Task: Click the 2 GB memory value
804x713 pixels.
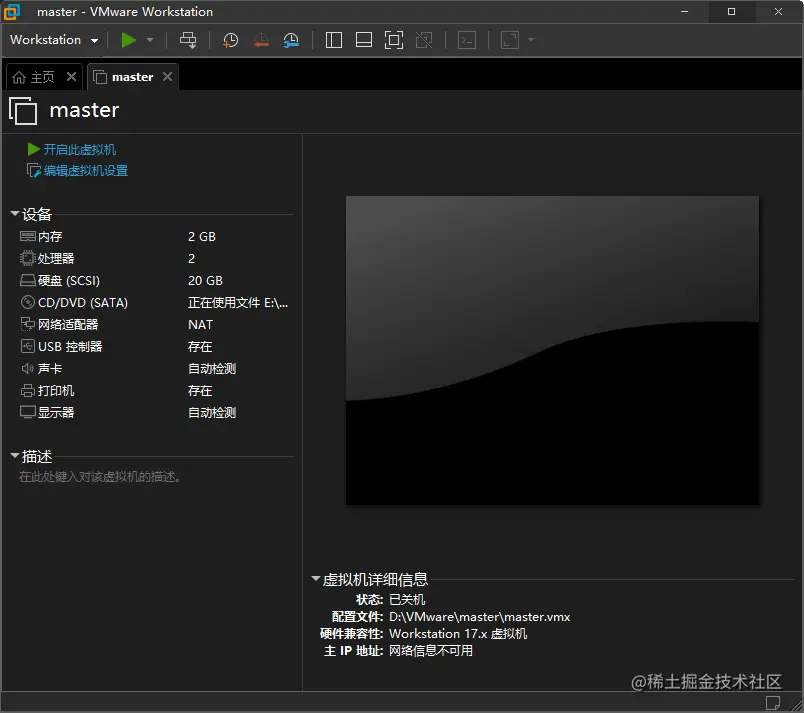Action: [x=202, y=236]
